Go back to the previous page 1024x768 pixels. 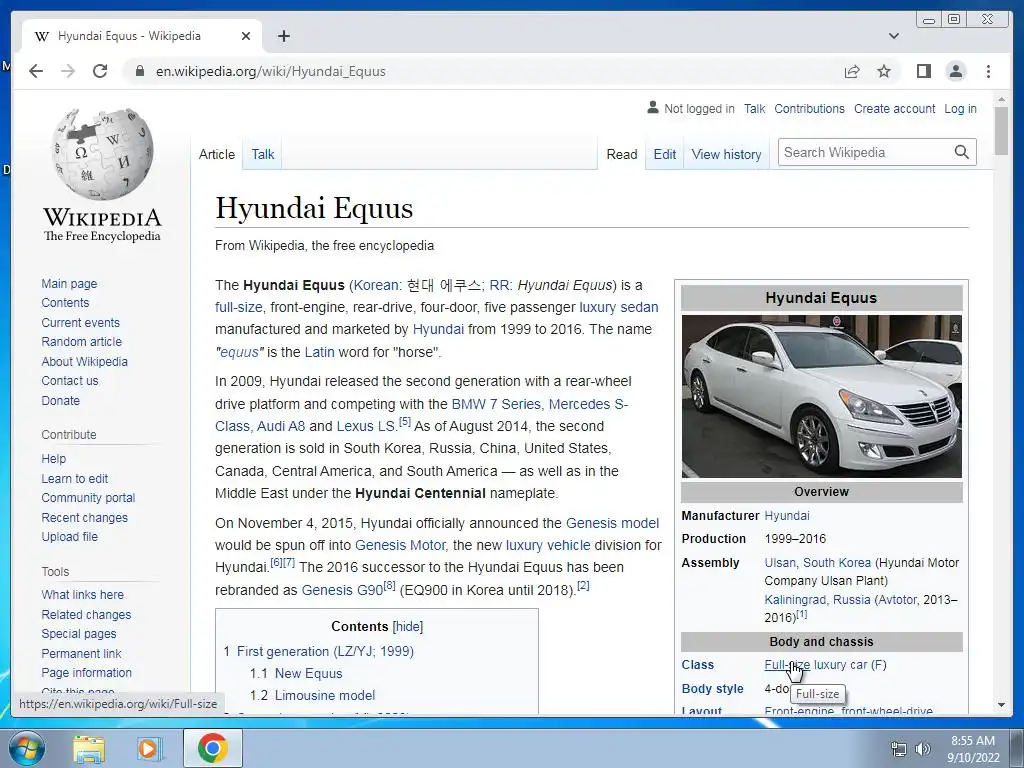pyautogui.click(x=36, y=71)
